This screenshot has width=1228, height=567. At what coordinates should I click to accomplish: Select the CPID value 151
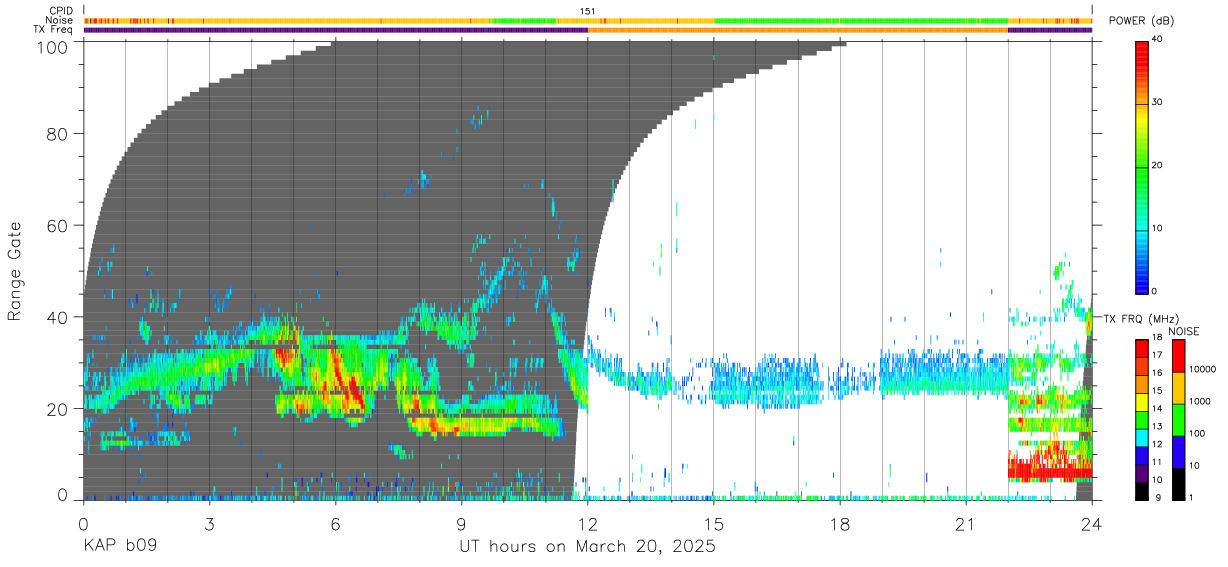[587, 11]
